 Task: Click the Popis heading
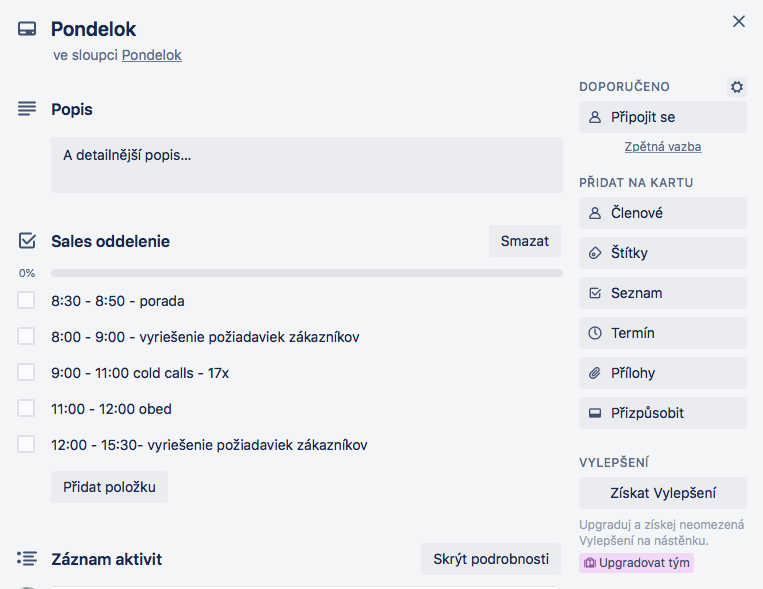72,109
